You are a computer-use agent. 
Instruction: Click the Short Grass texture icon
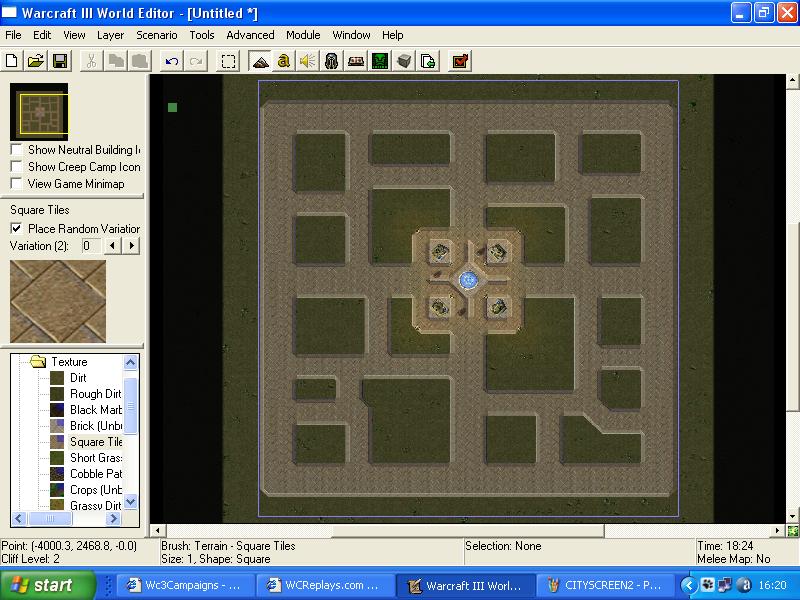tap(57, 458)
